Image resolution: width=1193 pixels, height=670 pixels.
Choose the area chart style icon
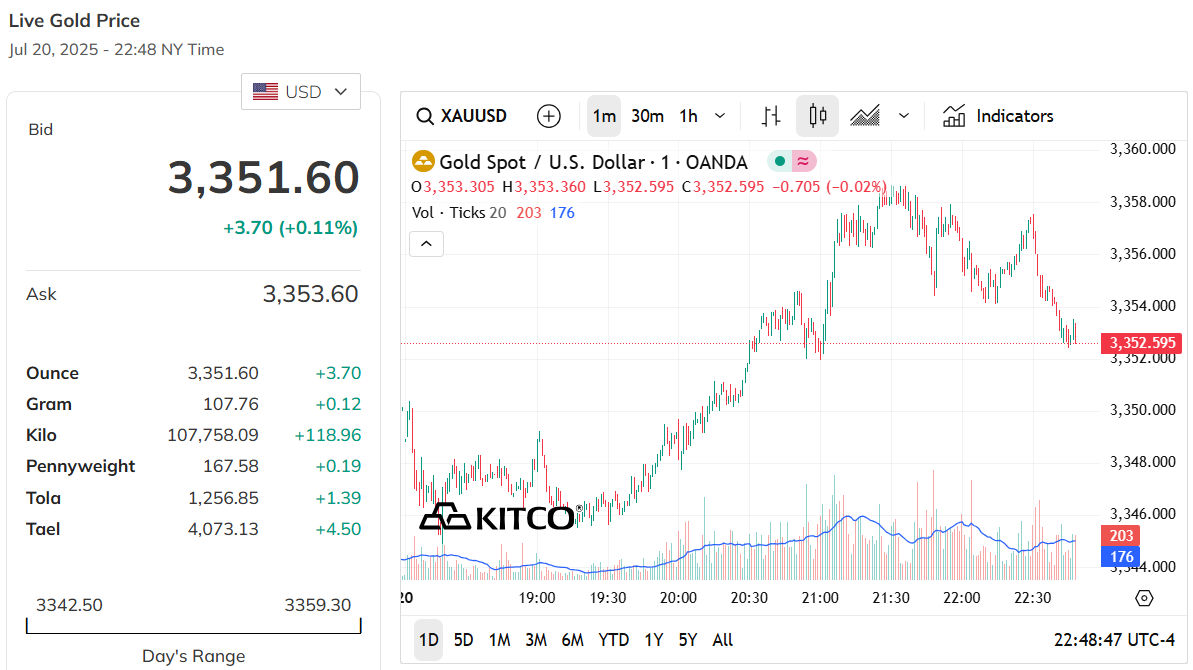(x=865, y=116)
